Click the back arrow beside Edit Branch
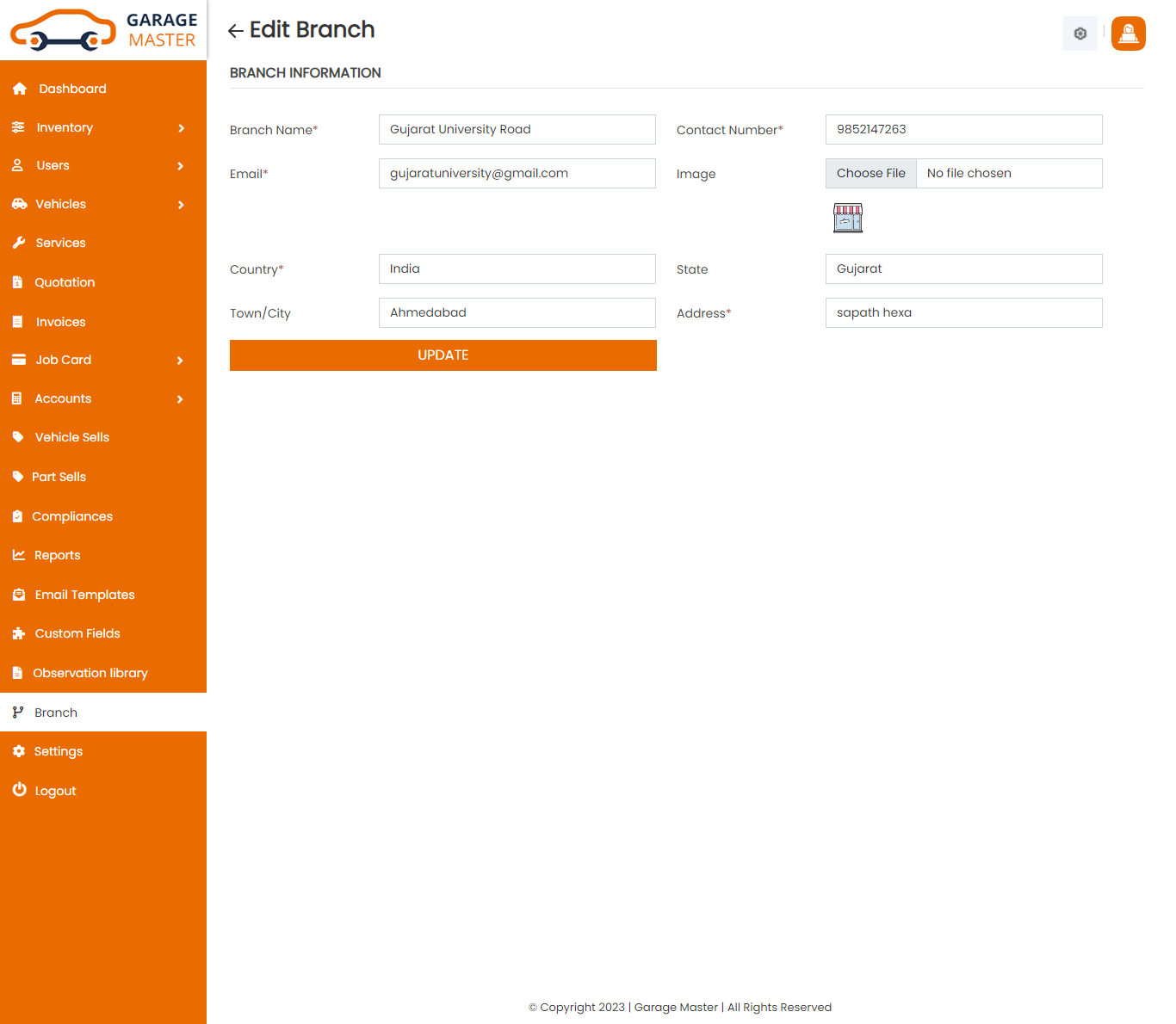Screen dimensions: 1176x1024 point(235,31)
